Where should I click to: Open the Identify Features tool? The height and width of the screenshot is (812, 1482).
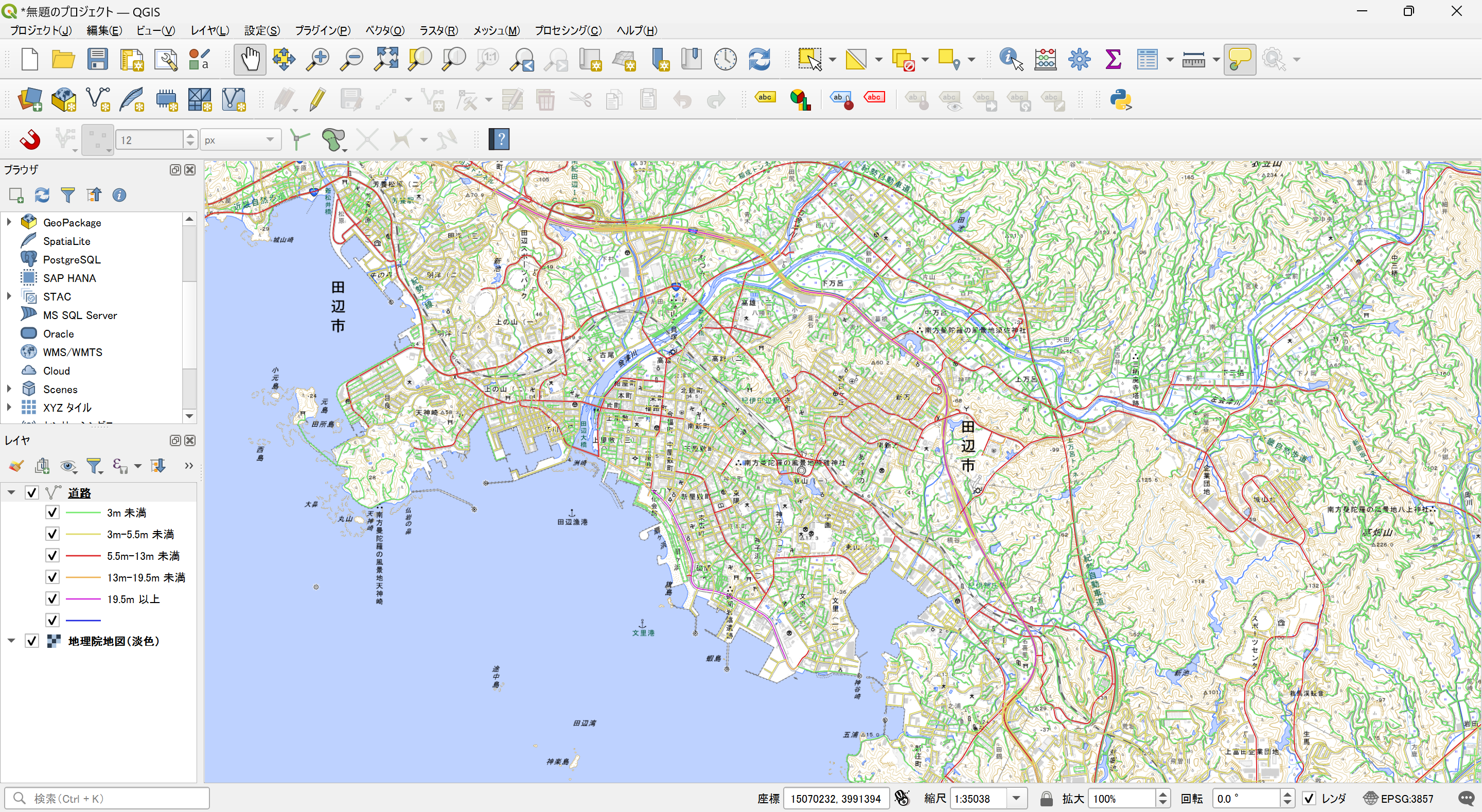1010,59
